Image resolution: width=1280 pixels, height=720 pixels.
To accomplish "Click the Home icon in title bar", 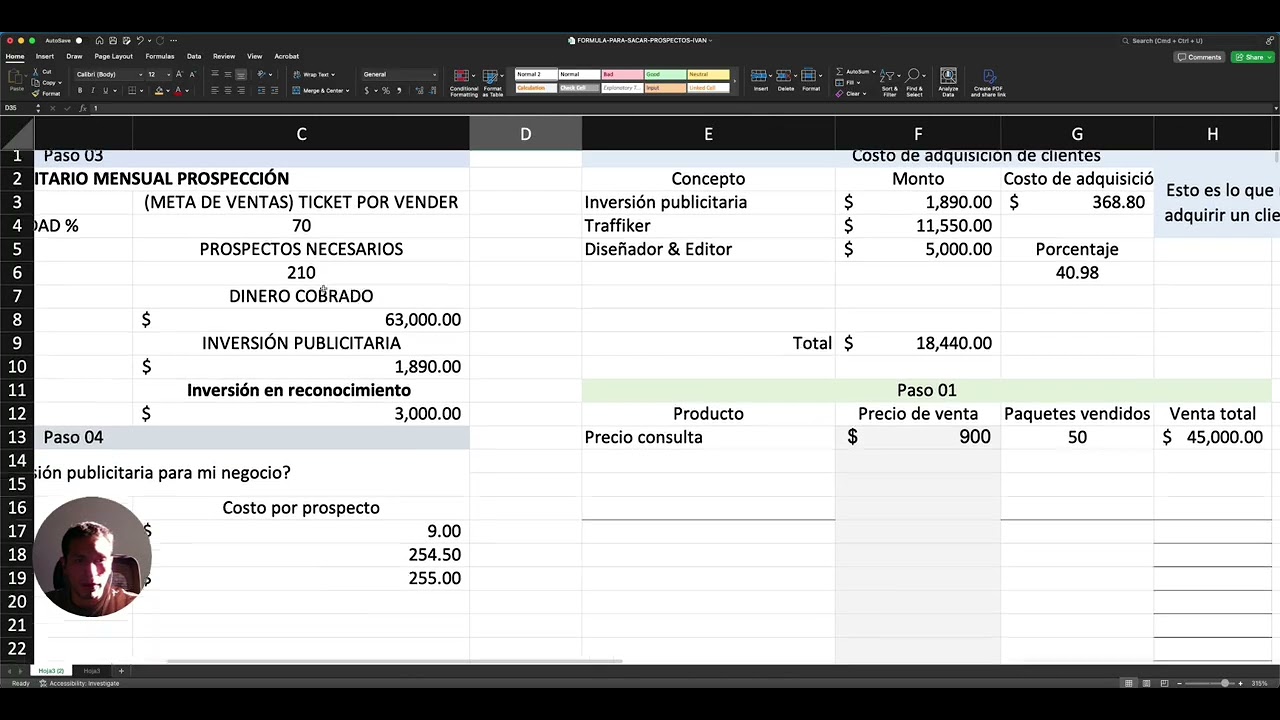I will pos(100,41).
